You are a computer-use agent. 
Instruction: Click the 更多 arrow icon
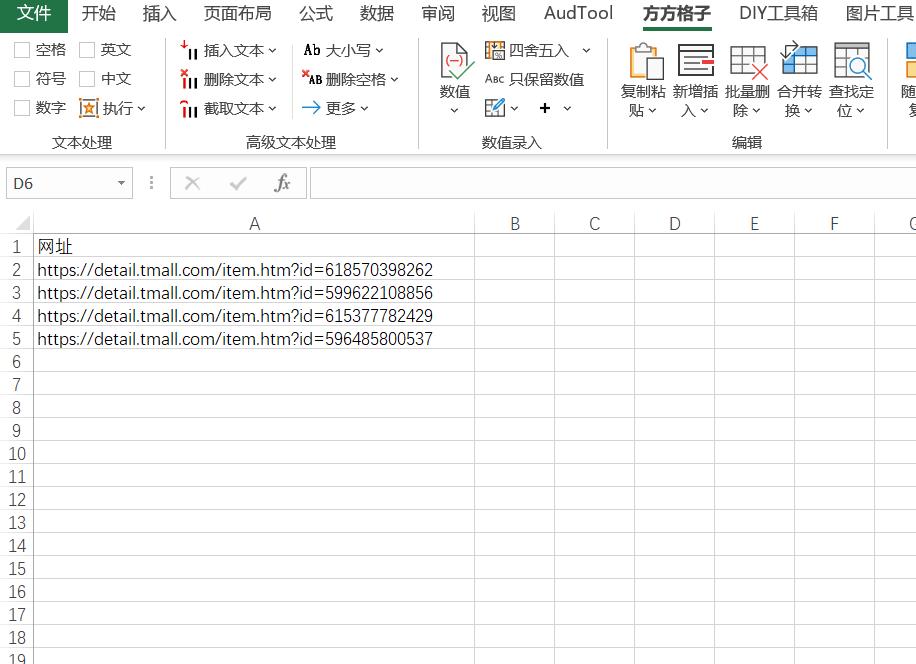pos(311,107)
